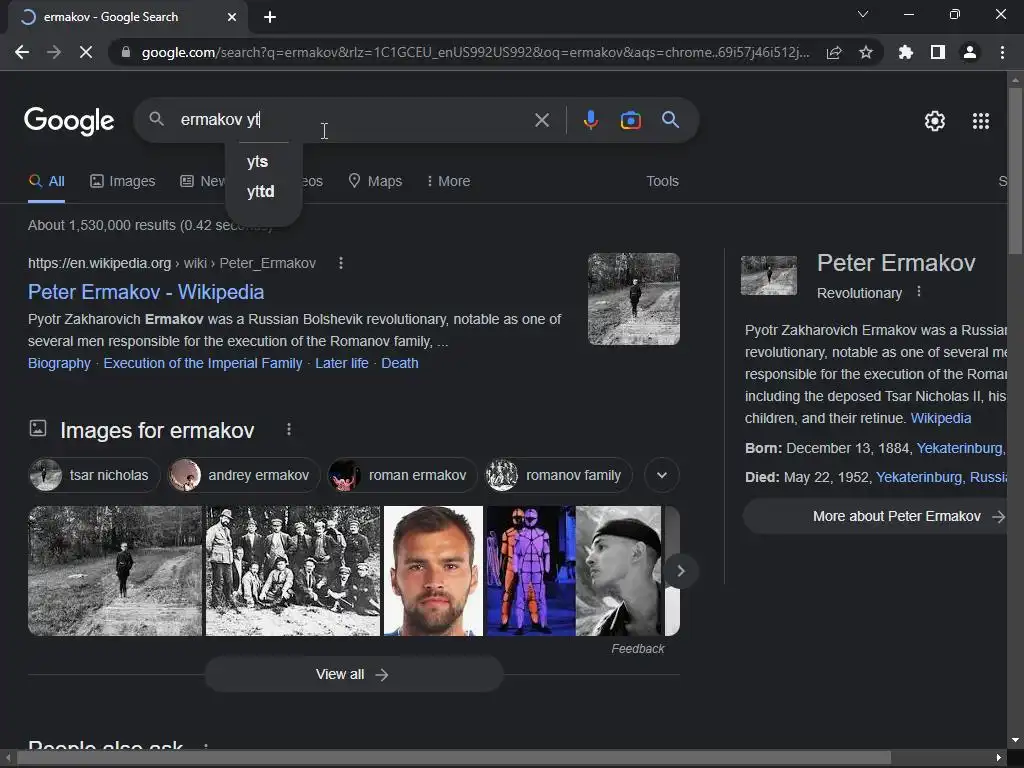This screenshot has width=1024, height=768.
Task: Open the dots menu beside Revolutionary
Action: (x=919, y=292)
